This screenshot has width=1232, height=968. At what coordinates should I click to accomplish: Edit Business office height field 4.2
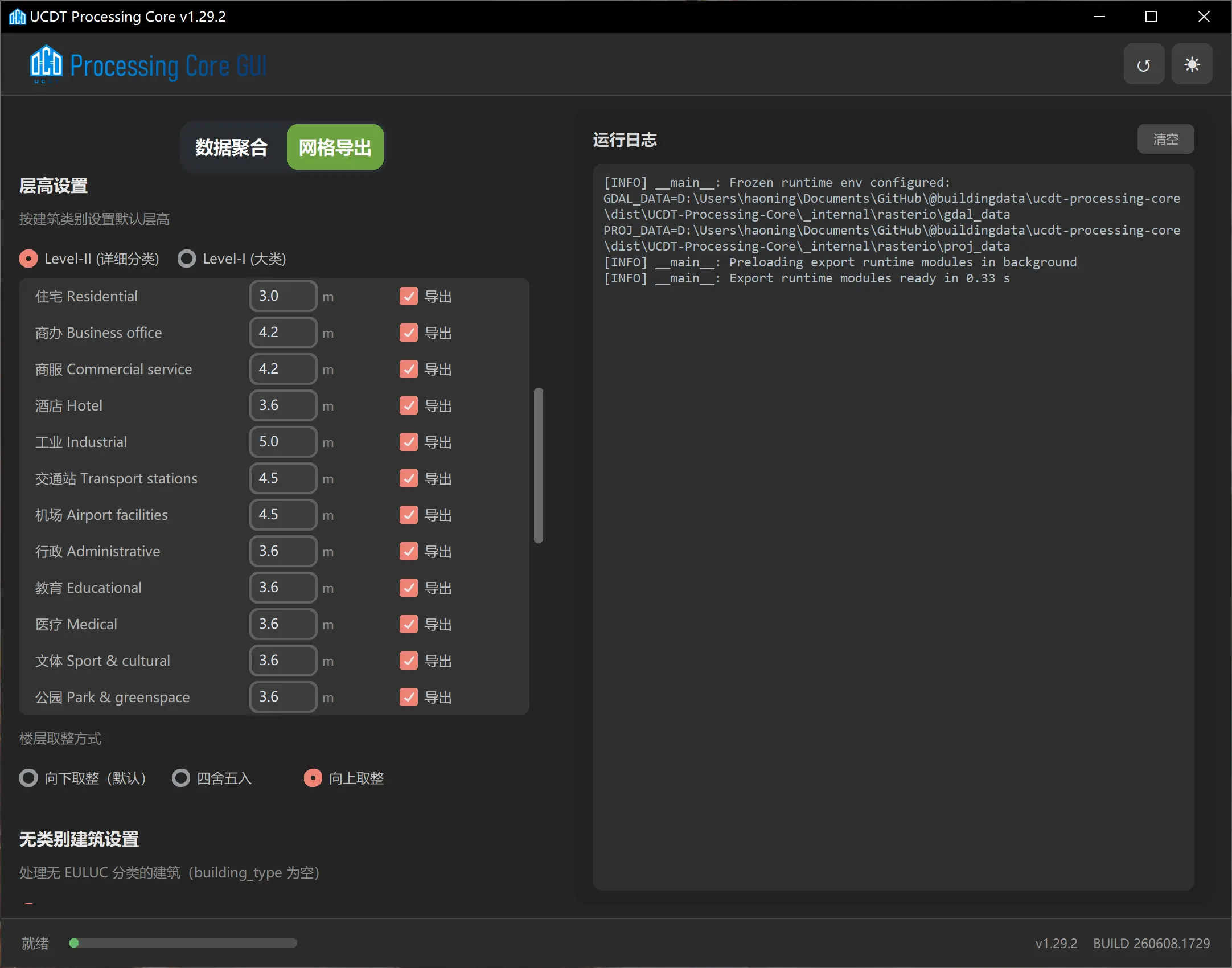pyautogui.click(x=283, y=333)
